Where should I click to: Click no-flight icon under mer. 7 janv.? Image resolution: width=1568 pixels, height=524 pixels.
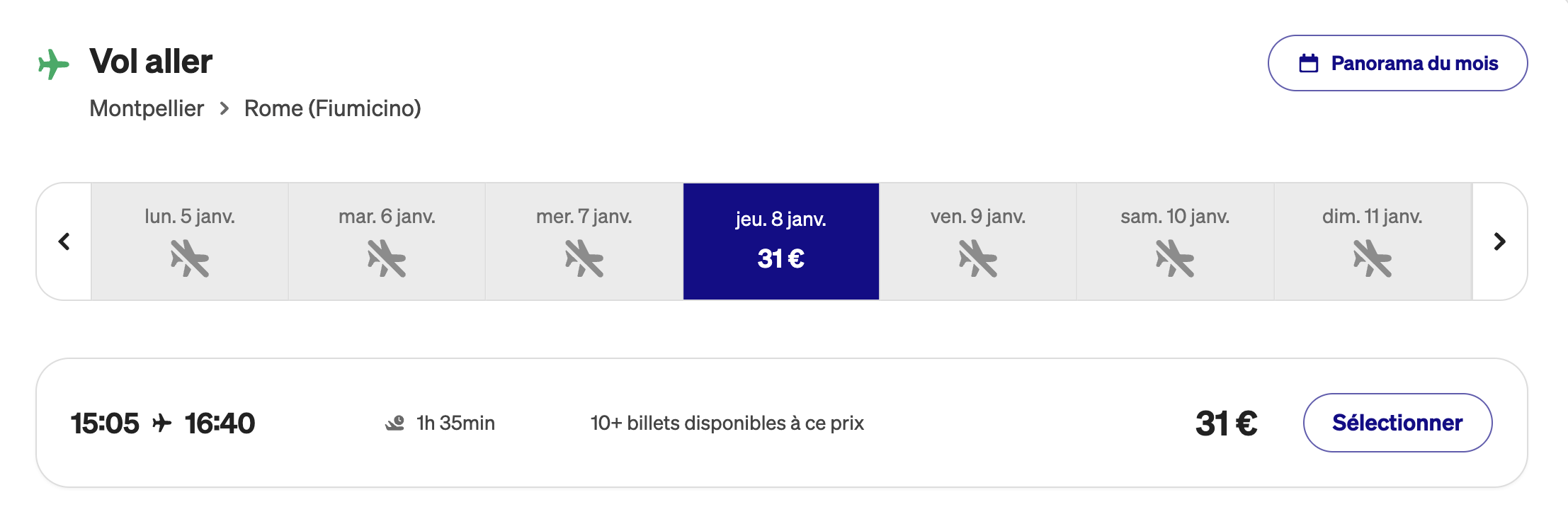[x=584, y=258]
